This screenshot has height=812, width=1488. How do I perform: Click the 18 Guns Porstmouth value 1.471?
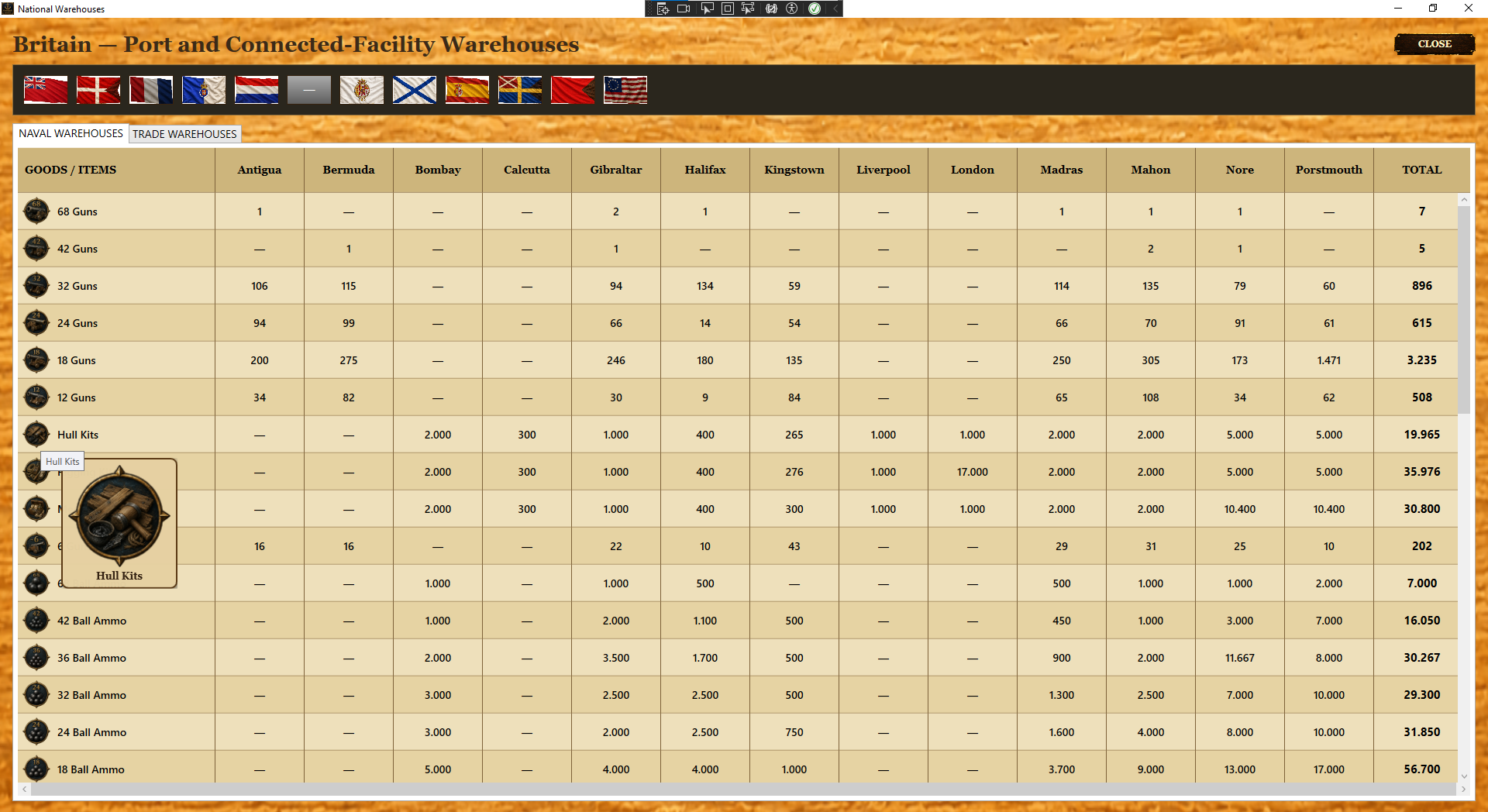coord(1329,360)
